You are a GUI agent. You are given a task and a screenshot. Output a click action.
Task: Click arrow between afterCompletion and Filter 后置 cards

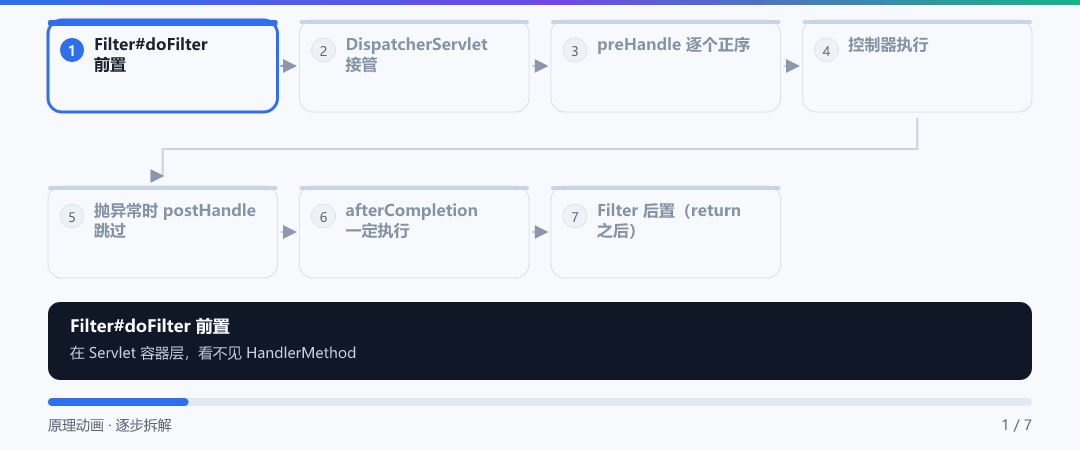click(x=540, y=232)
